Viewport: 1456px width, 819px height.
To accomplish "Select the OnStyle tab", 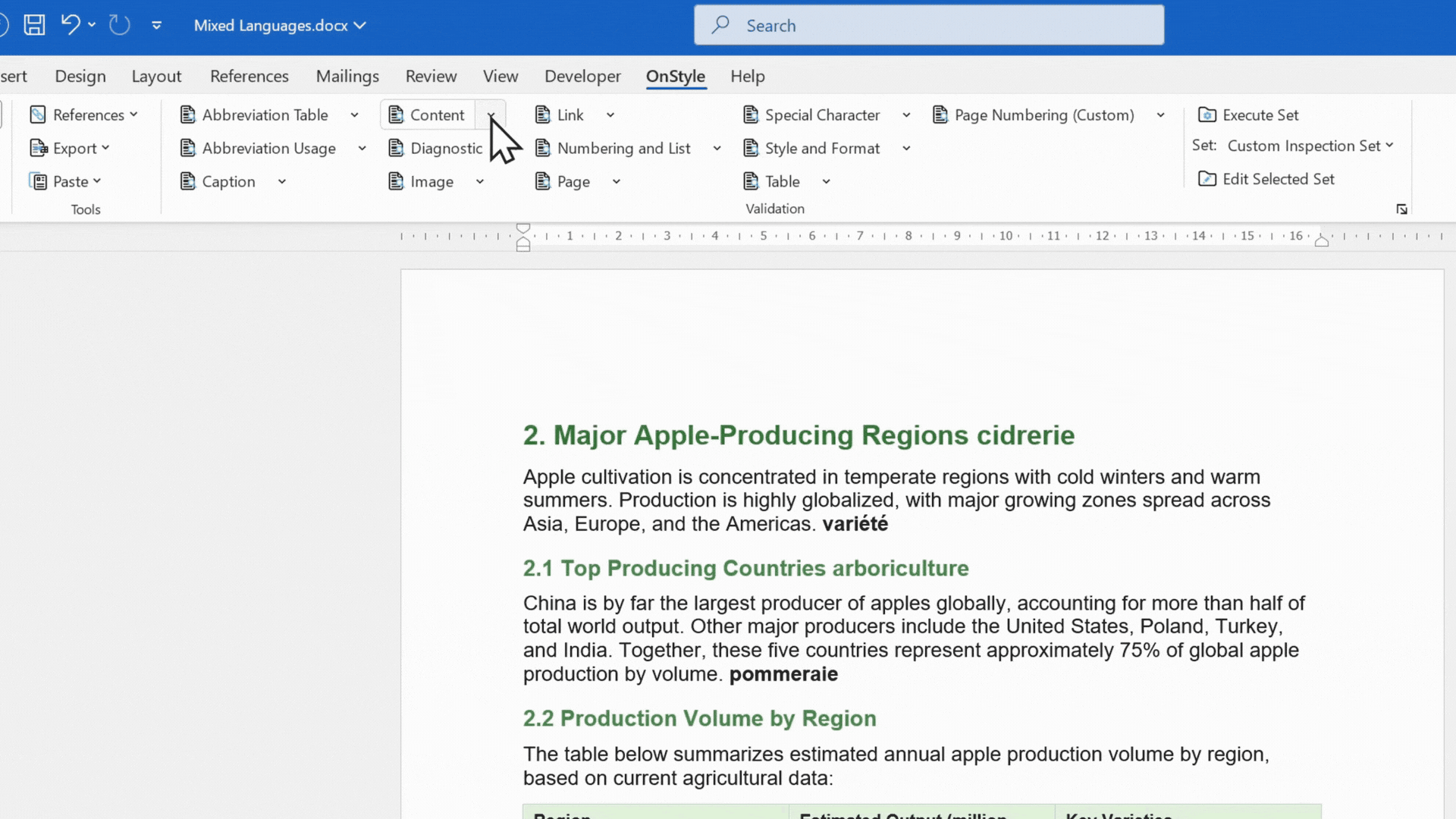I will point(676,76).
